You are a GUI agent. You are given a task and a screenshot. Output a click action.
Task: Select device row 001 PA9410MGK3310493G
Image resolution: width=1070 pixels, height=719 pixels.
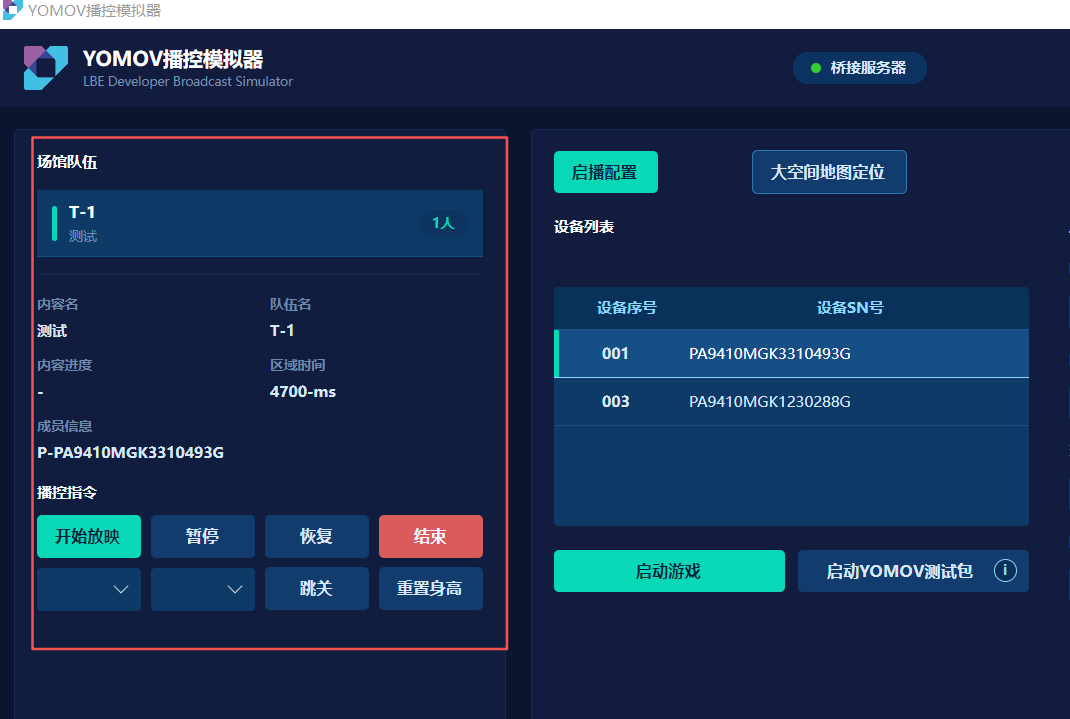792,353
